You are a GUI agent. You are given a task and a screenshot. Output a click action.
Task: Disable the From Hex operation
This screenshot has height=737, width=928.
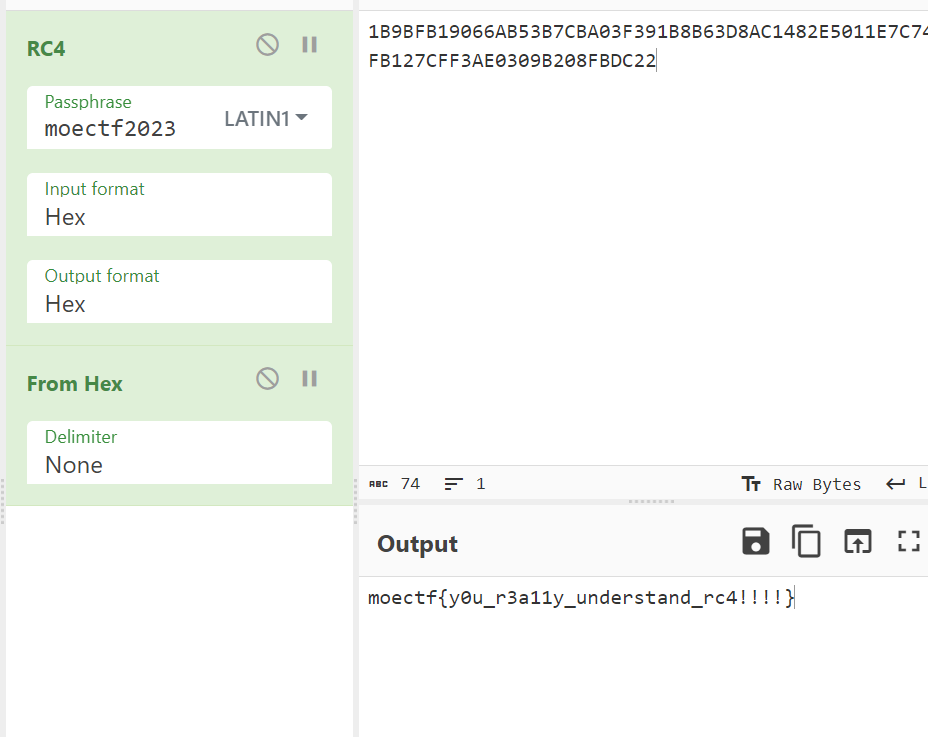(267, 378)
